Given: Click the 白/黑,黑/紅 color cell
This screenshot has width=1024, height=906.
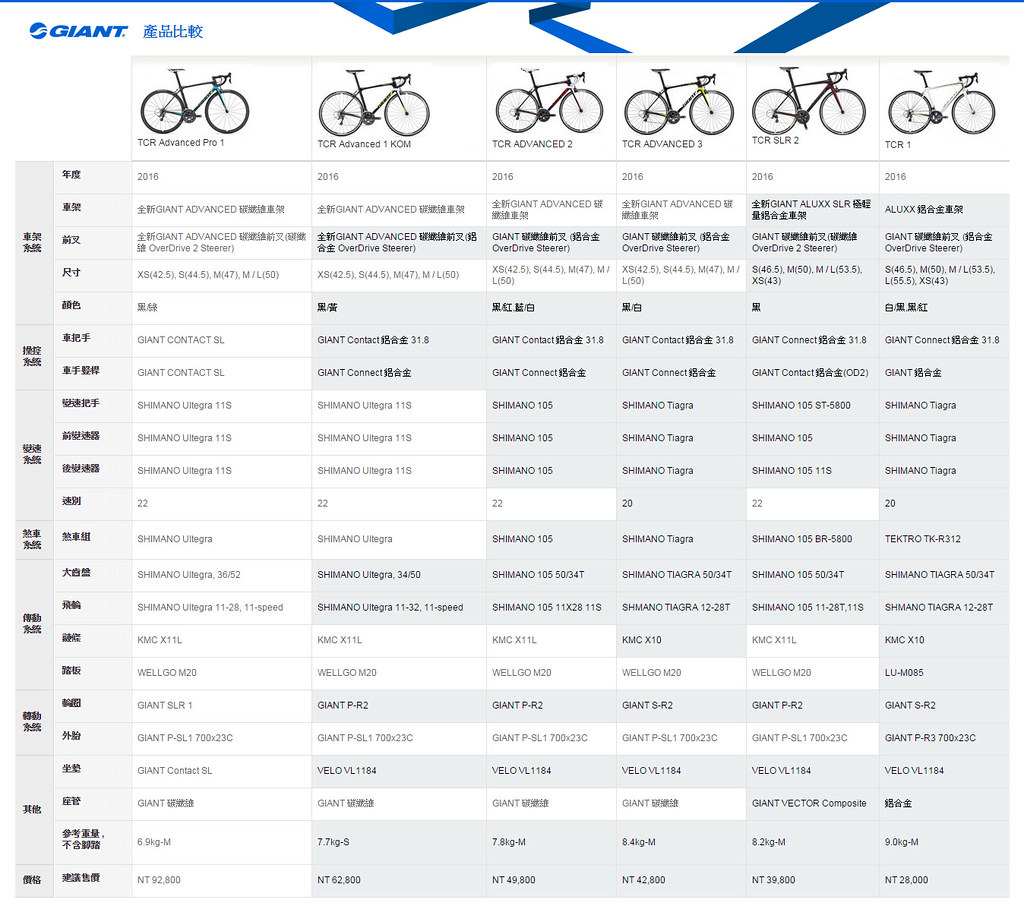Looking at the screenshot, I should tap(944, 308).
